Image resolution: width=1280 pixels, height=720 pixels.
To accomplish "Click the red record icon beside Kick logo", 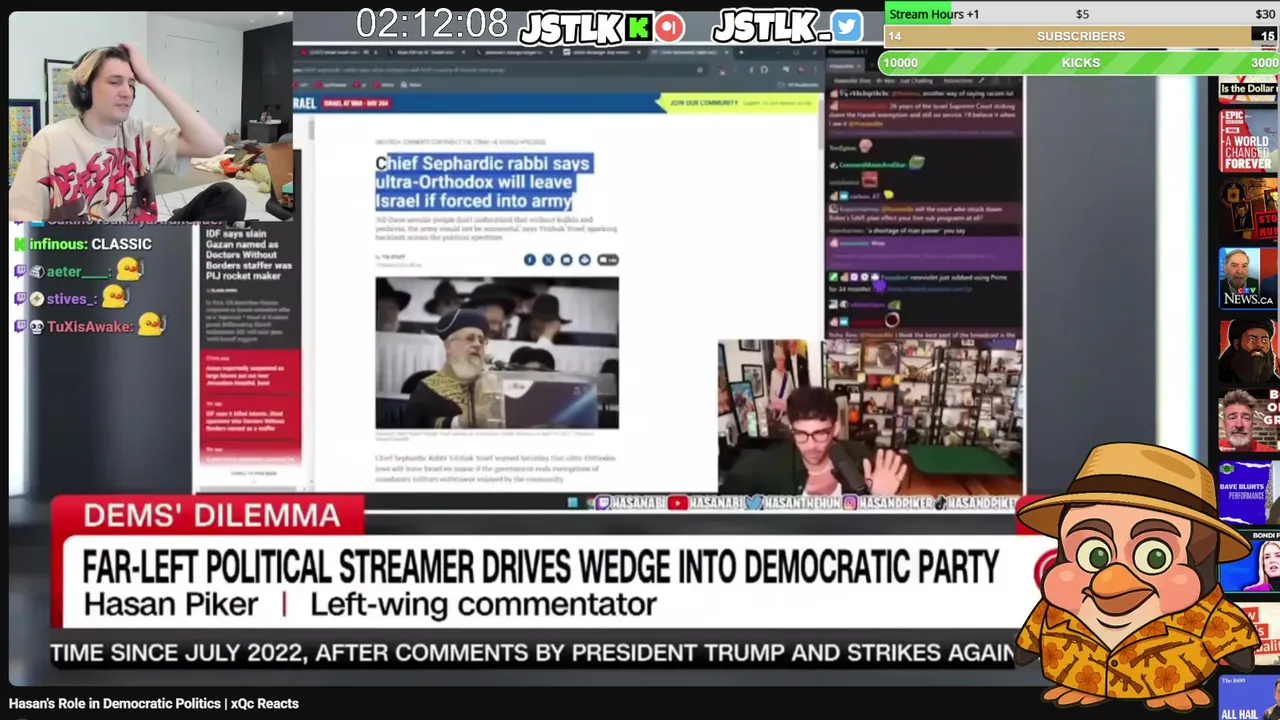I will coord(669,26).
